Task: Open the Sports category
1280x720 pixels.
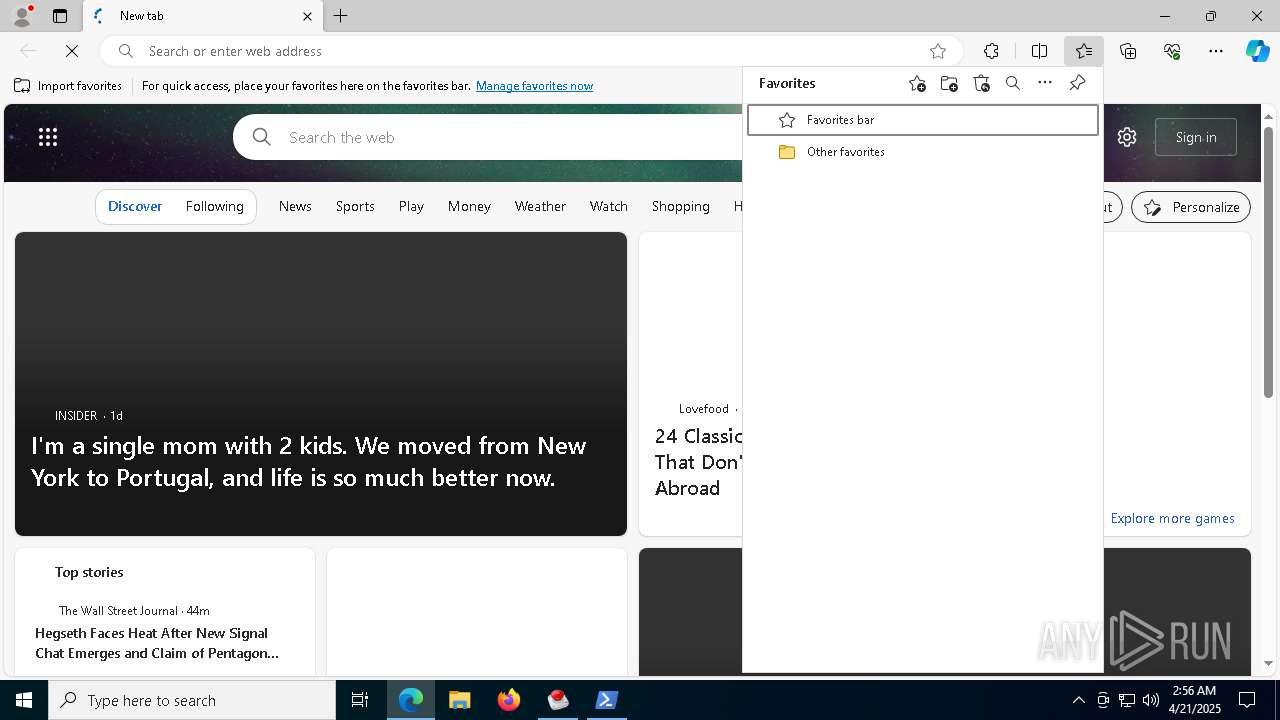Action: (x=355, y=206)
